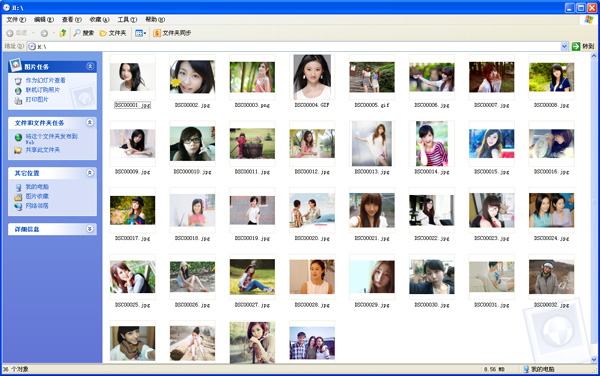Viewport: 600px width, 376px height.
Task: Select thumbnail DSC00004.GIF
Action: click(312, 77)
